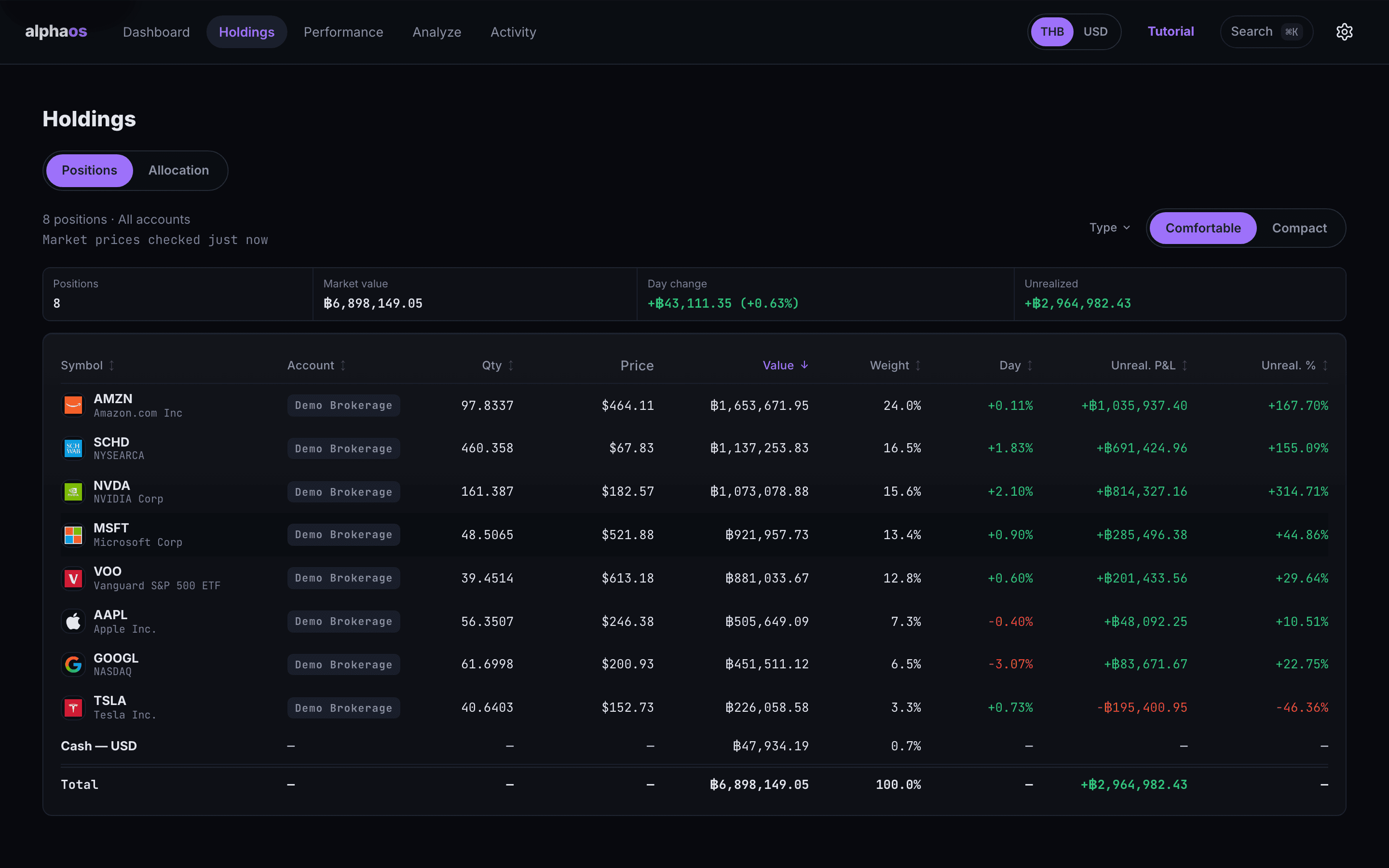Screen dimensions: 1389x868
Task: Open the Performance tab
Action: [x=343, y=32]
